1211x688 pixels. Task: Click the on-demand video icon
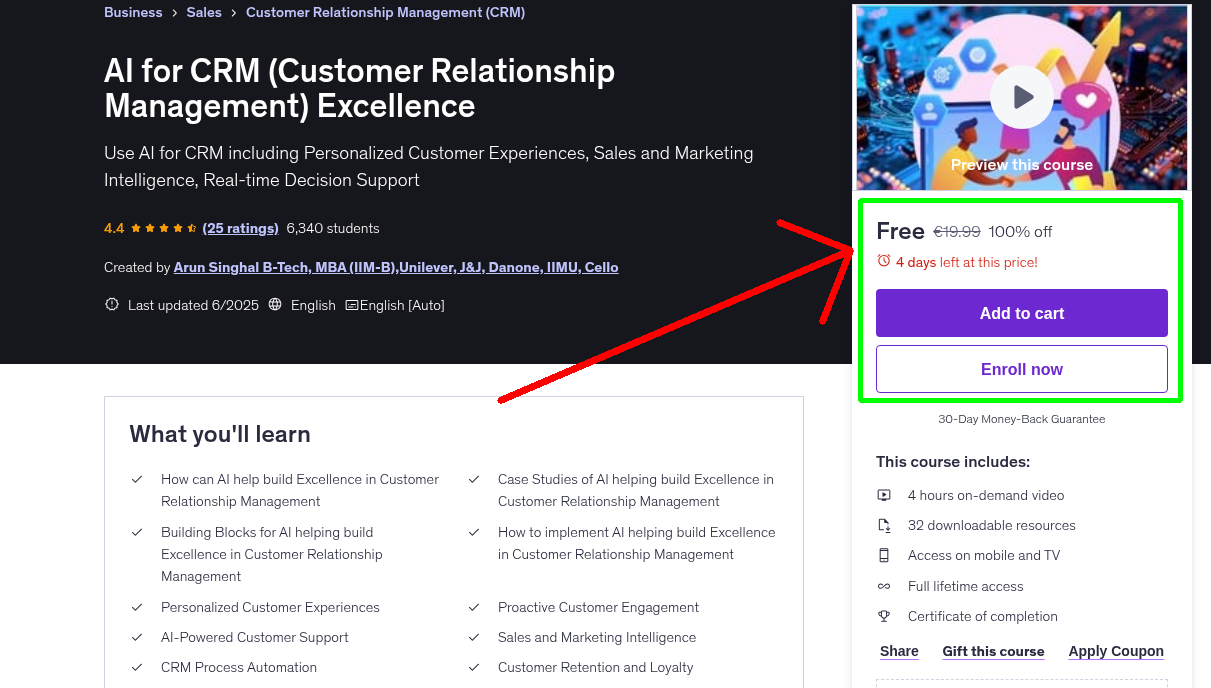(x=884, y=495)
